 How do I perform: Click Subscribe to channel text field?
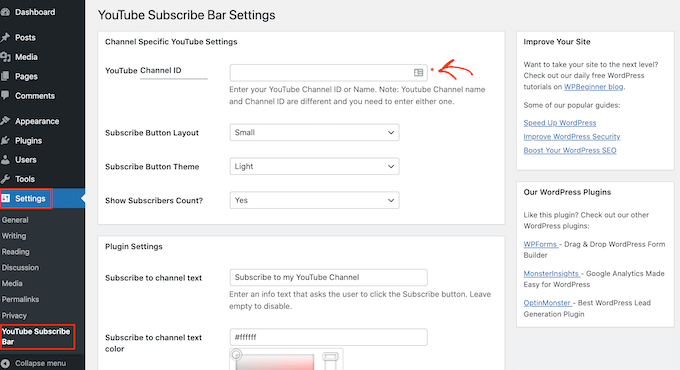coord(328,277)
